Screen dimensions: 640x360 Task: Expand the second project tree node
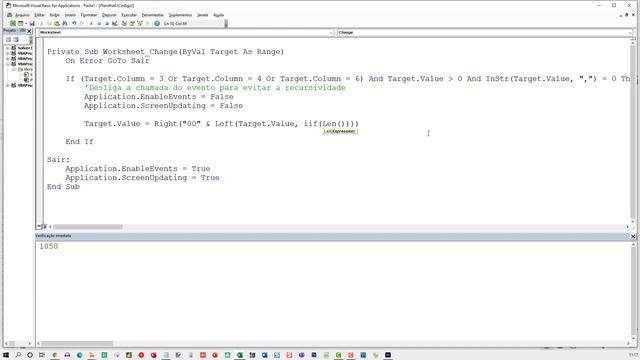click(7, 53)
